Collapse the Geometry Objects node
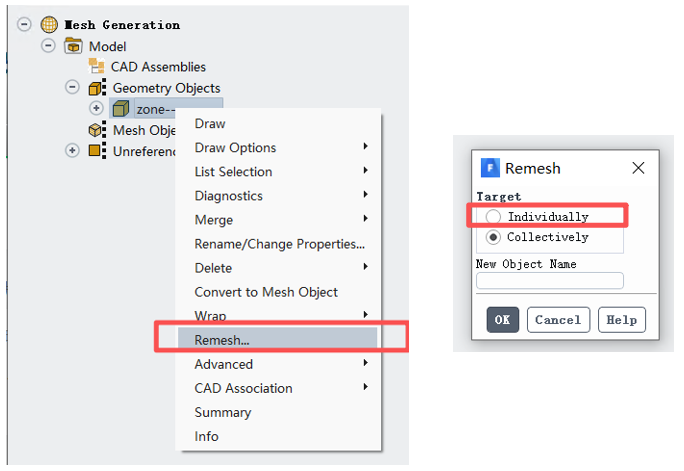Screen dimensions: 684x471 tap(72, 87)
